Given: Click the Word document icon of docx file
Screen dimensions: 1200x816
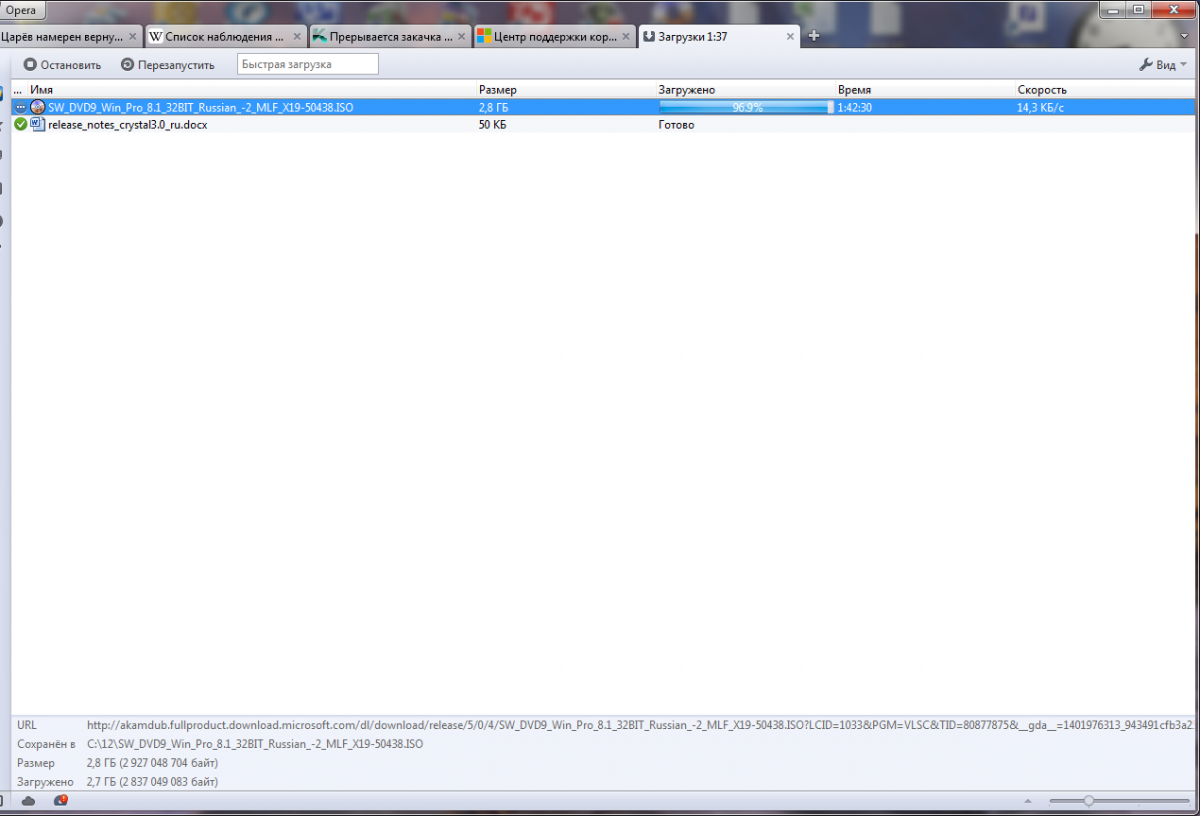Looking at the screenshot, I should click(x=38, y=124).
